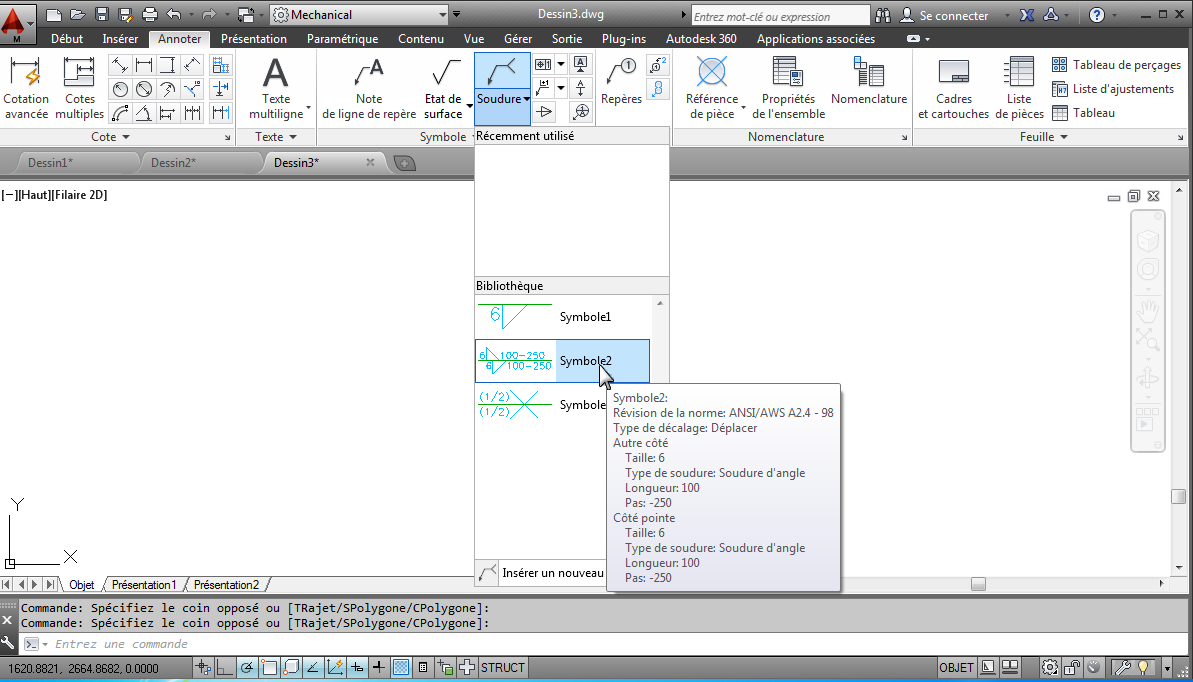This screenshot has width=1193, height=682.
Task: Switch to the Début ribbon tab
Action: 67,39
